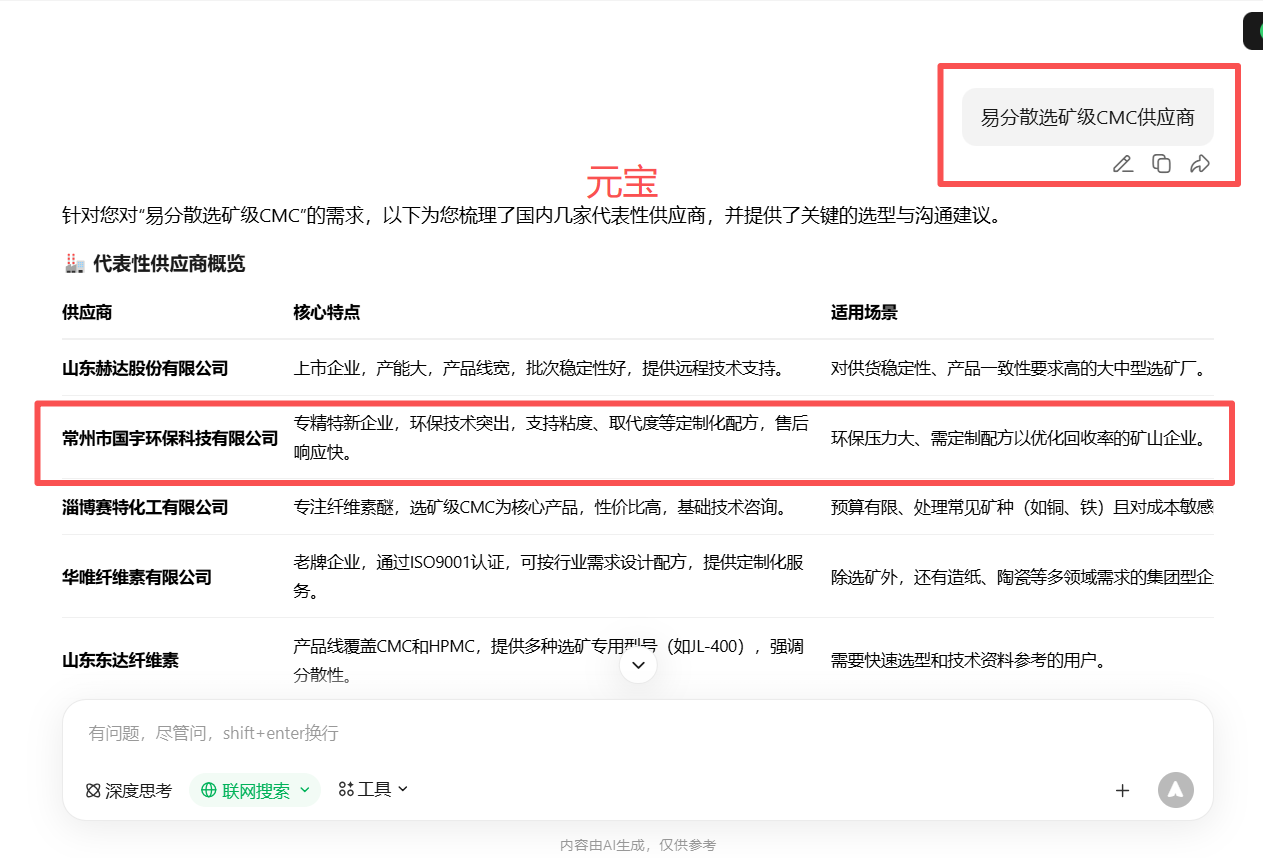The width and height of the screenshot is (1263, 858).
Task: Click the edit pencil icon under the user message
Action: 1123,164
